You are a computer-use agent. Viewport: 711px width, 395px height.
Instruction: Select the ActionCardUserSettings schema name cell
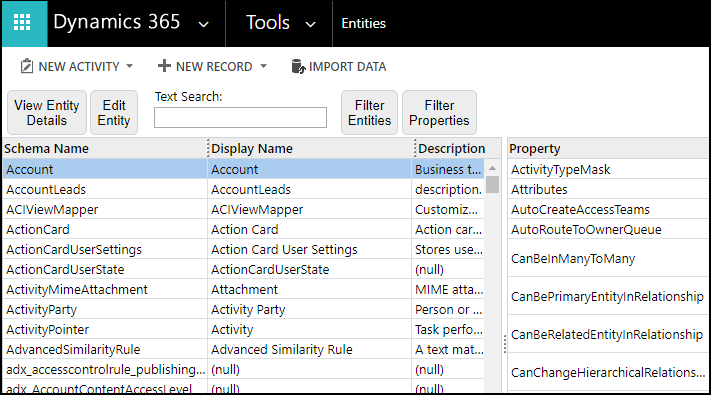[105, 249]
